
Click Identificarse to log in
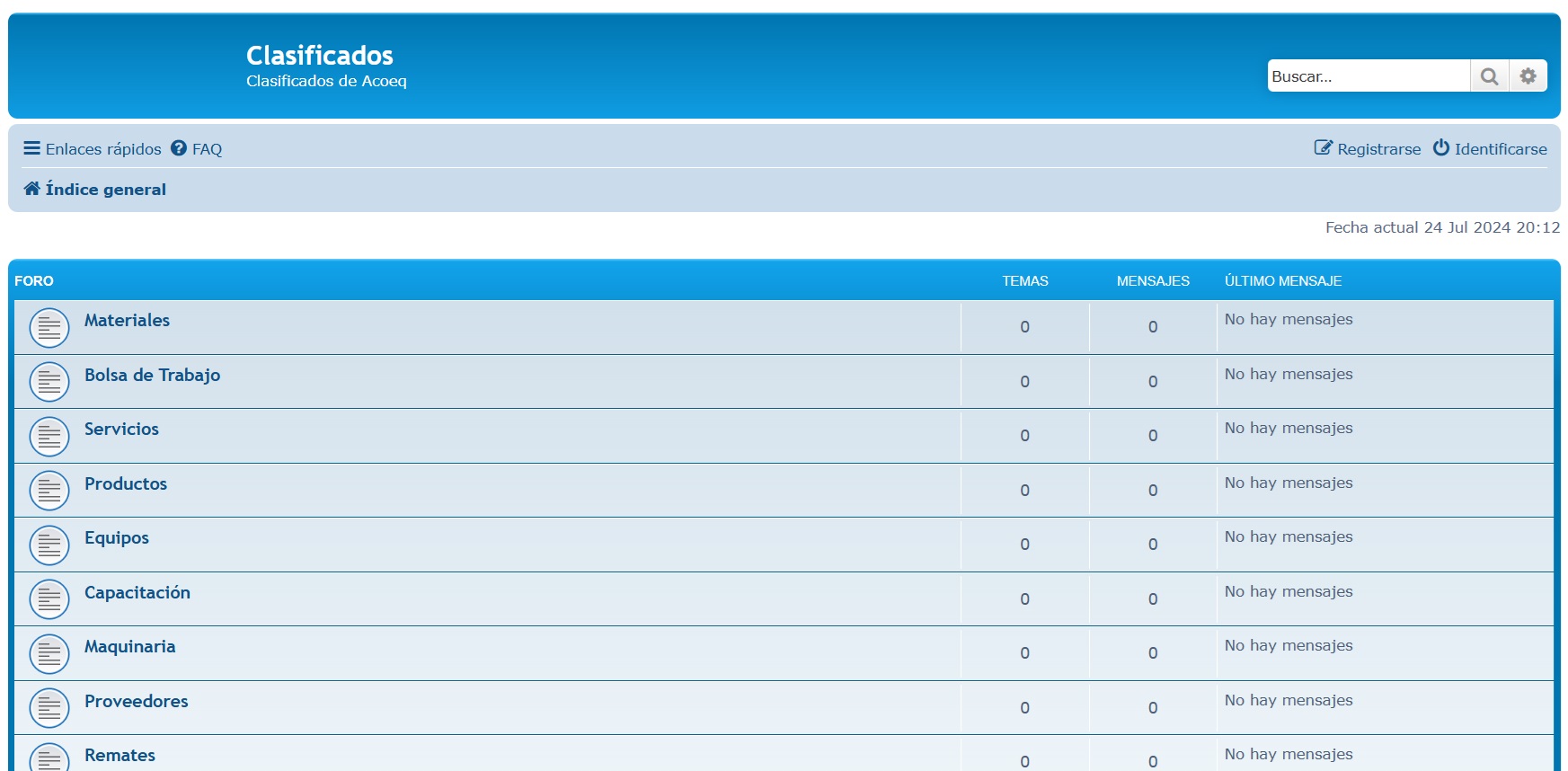point(1490,149)
